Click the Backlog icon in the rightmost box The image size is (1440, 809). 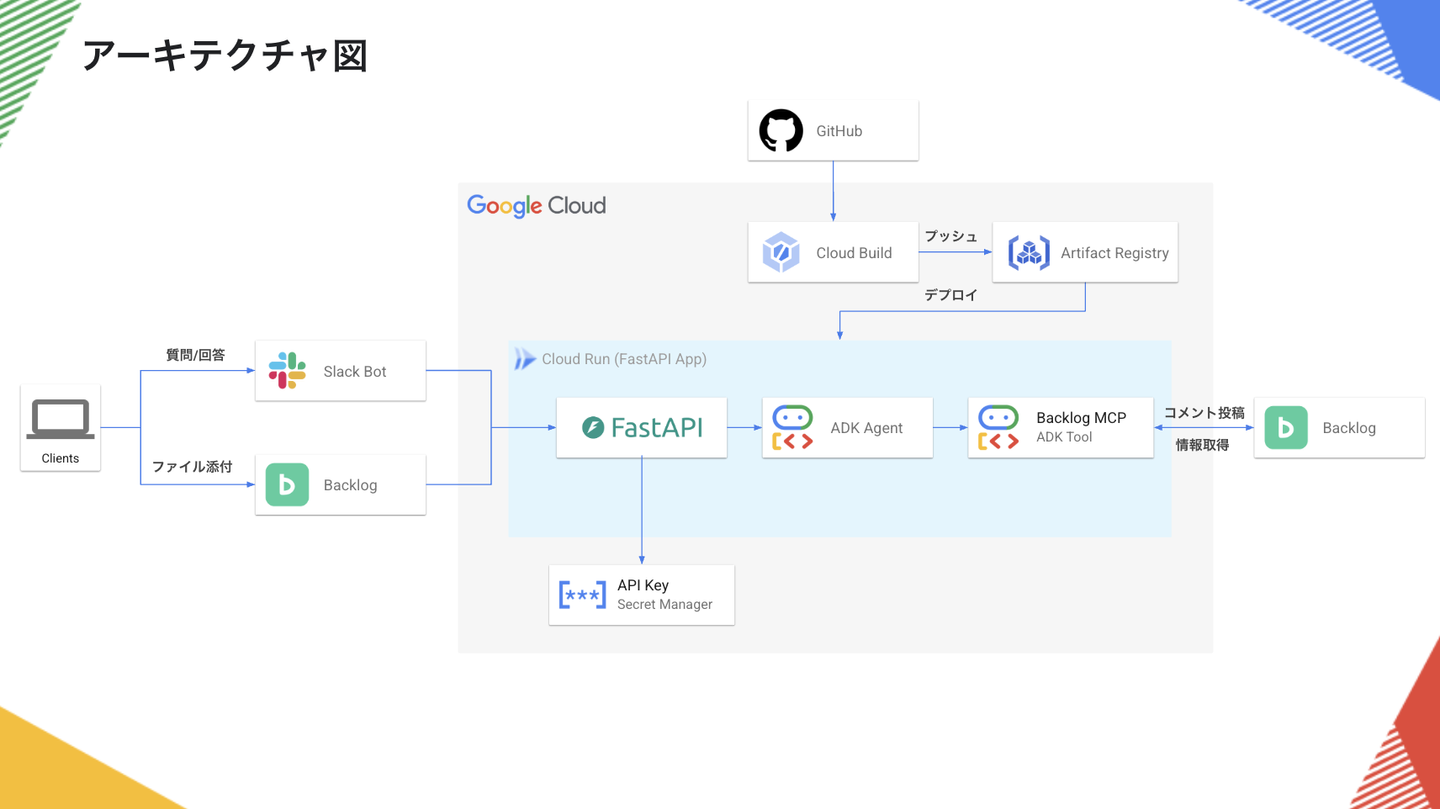[1286, 428]
